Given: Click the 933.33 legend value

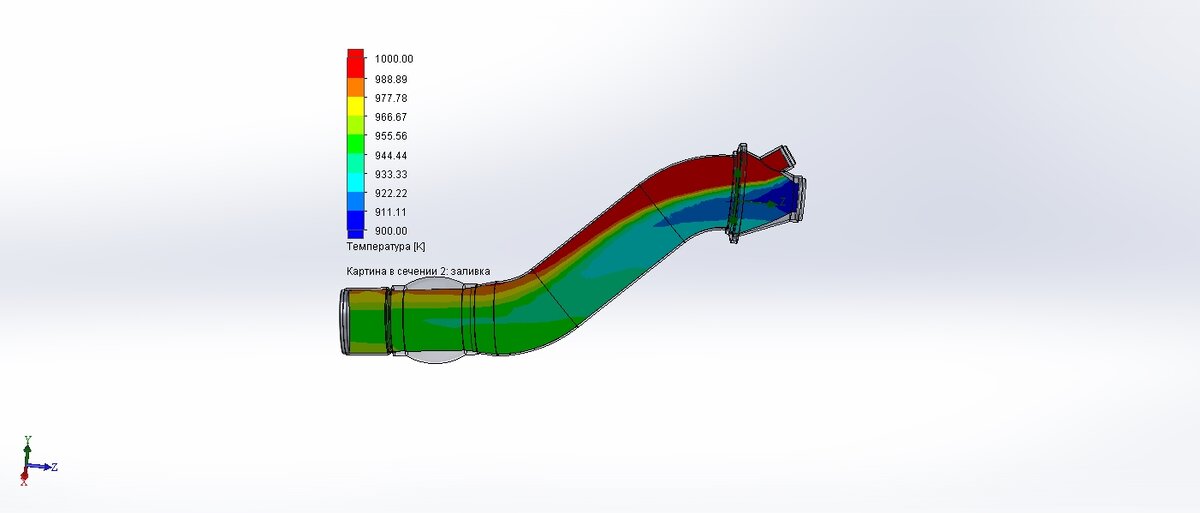Looking at the screenshot, I should pos(391,174).
